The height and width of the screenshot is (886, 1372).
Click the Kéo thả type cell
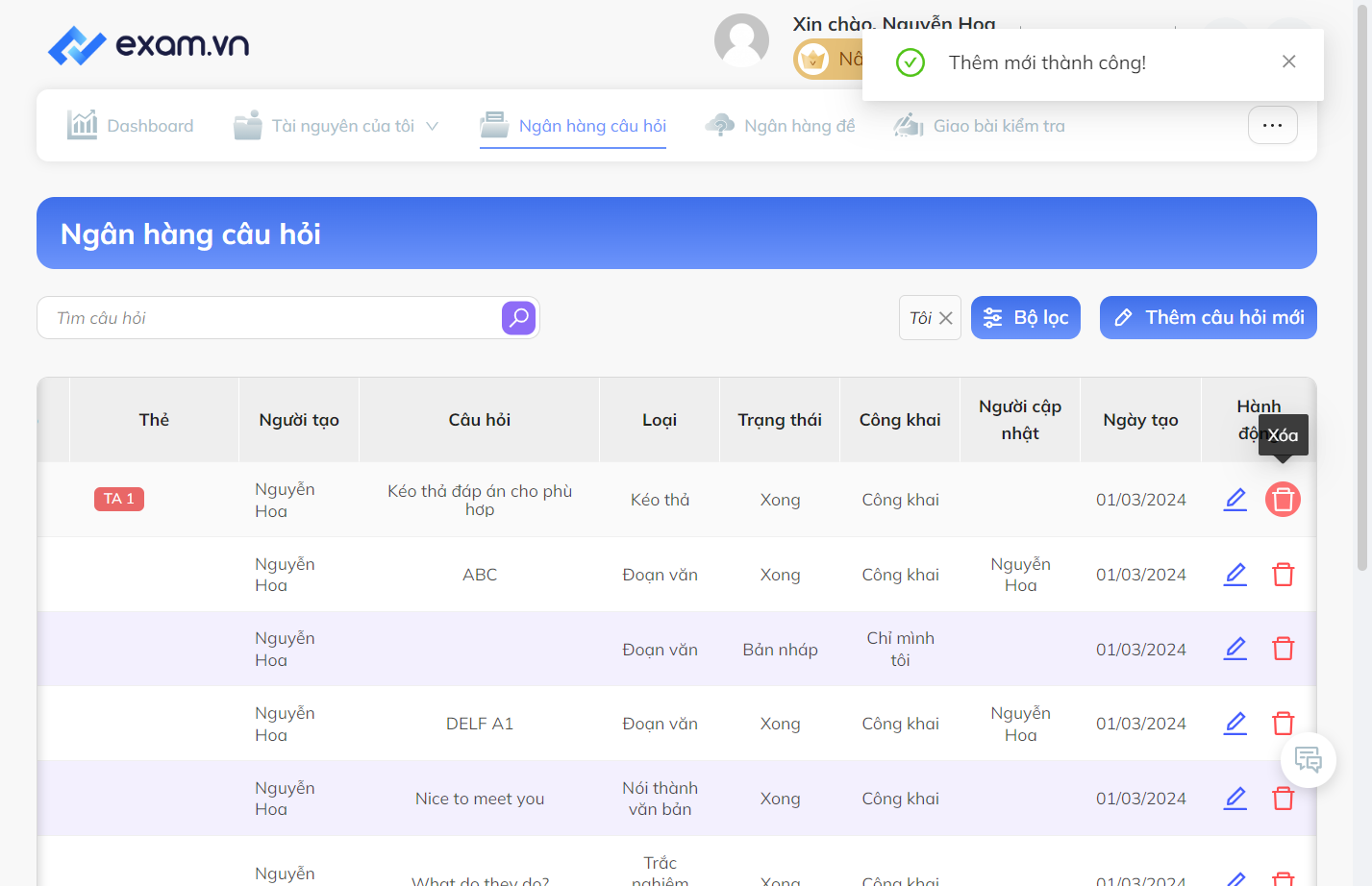pyautogui.click(x=660, y=500)
